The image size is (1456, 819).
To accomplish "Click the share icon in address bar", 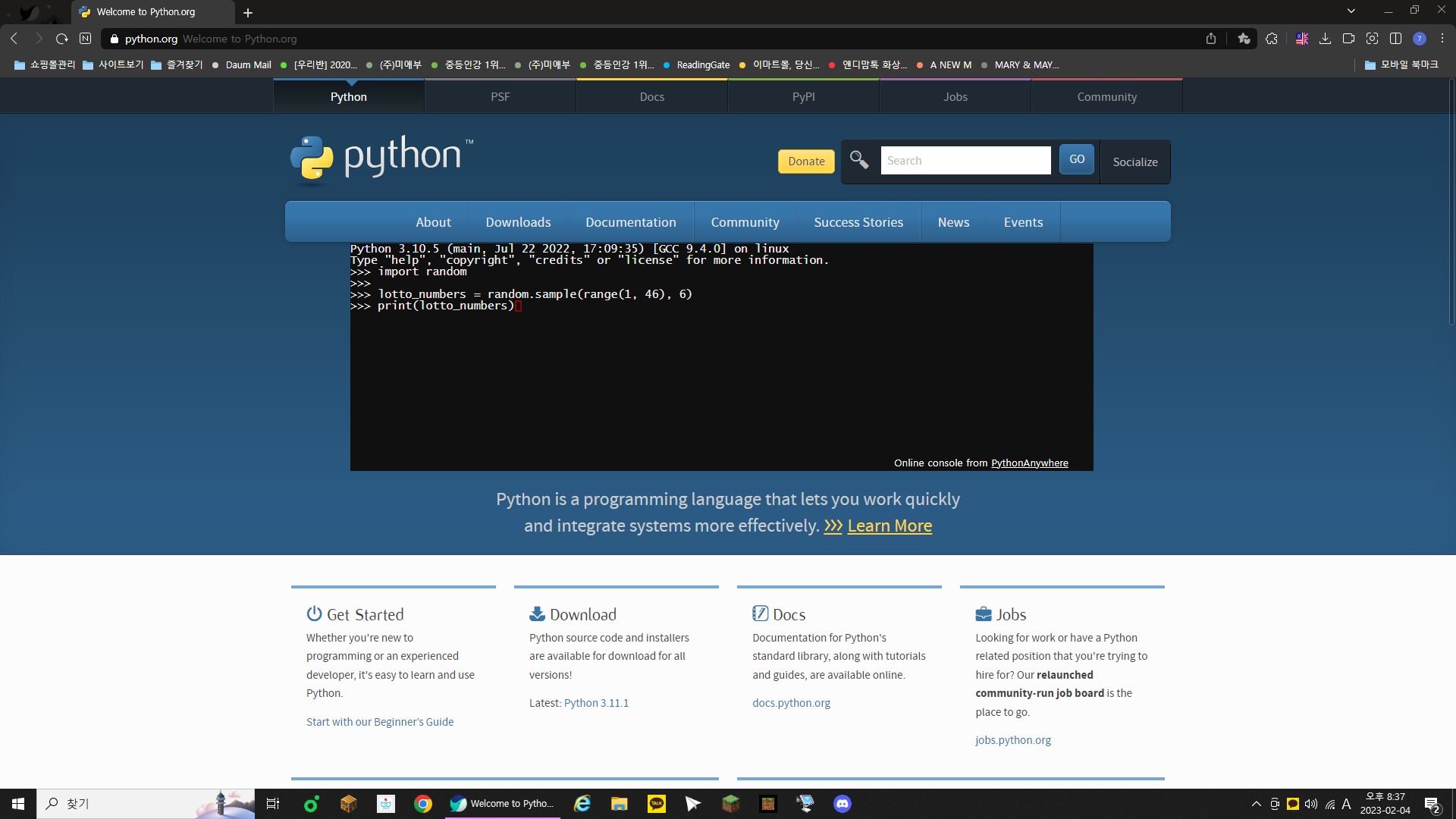I will (1211, 39).
